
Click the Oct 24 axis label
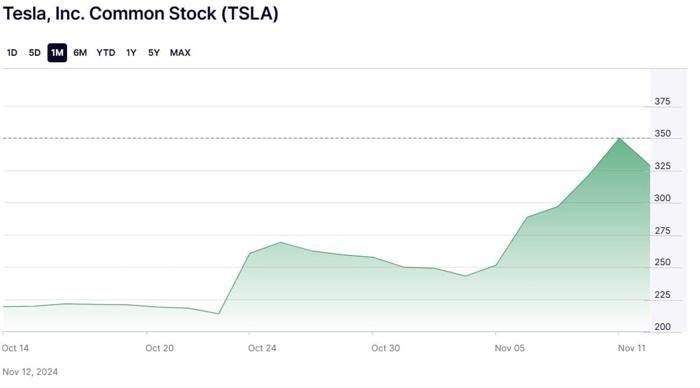tap(262, 348)
